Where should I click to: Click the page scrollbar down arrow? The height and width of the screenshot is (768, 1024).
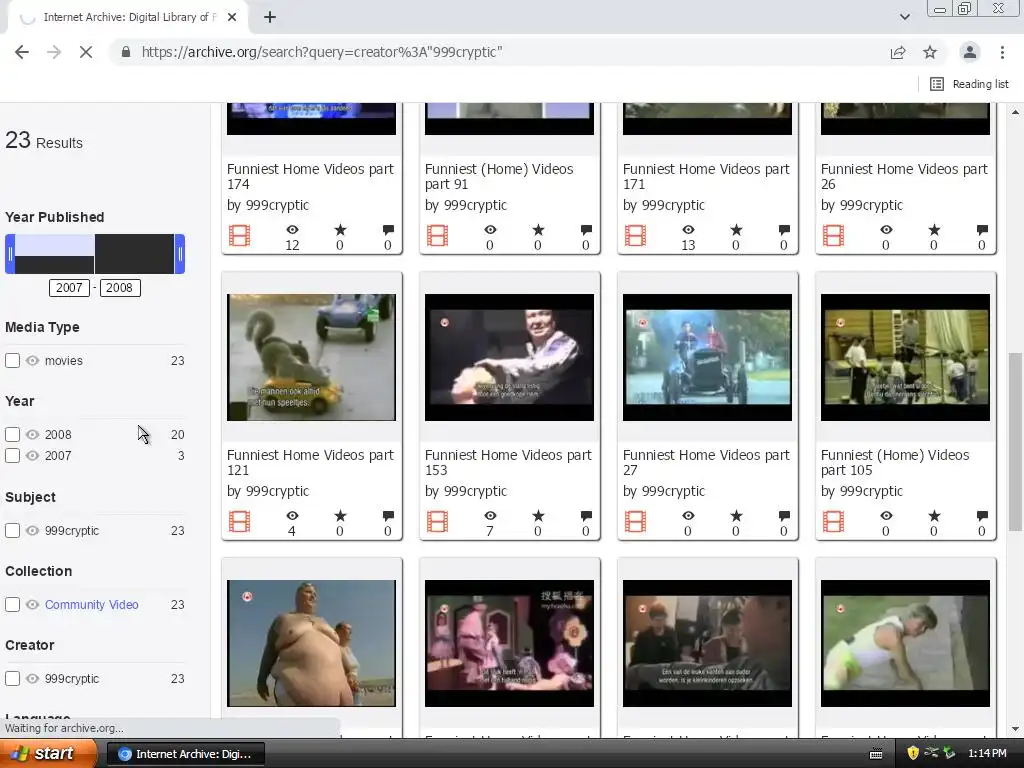point(1015,729)
